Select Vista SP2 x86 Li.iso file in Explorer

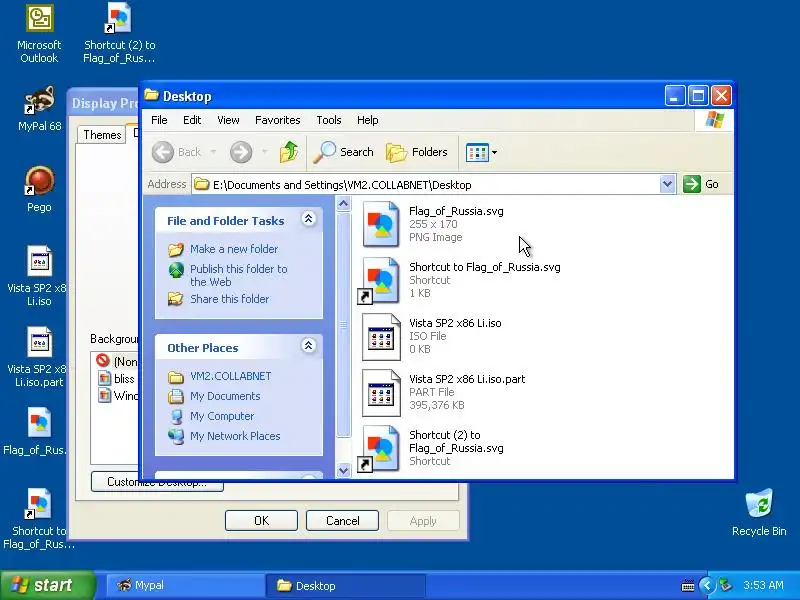tap(432, 336)
